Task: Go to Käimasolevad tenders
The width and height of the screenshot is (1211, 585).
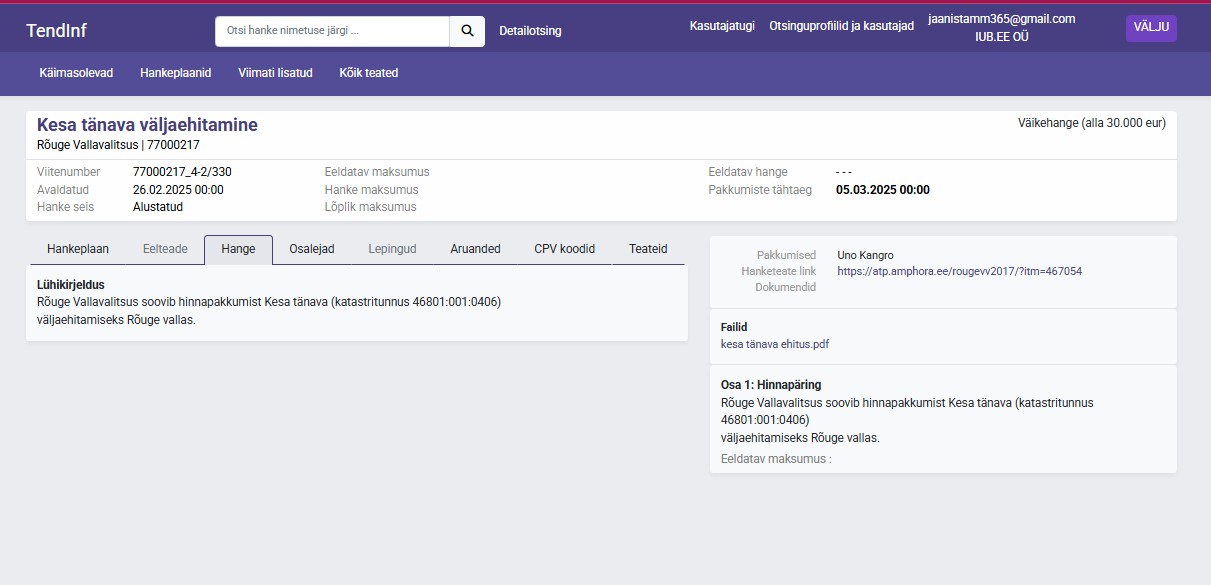Action: [x=76, y=73]
